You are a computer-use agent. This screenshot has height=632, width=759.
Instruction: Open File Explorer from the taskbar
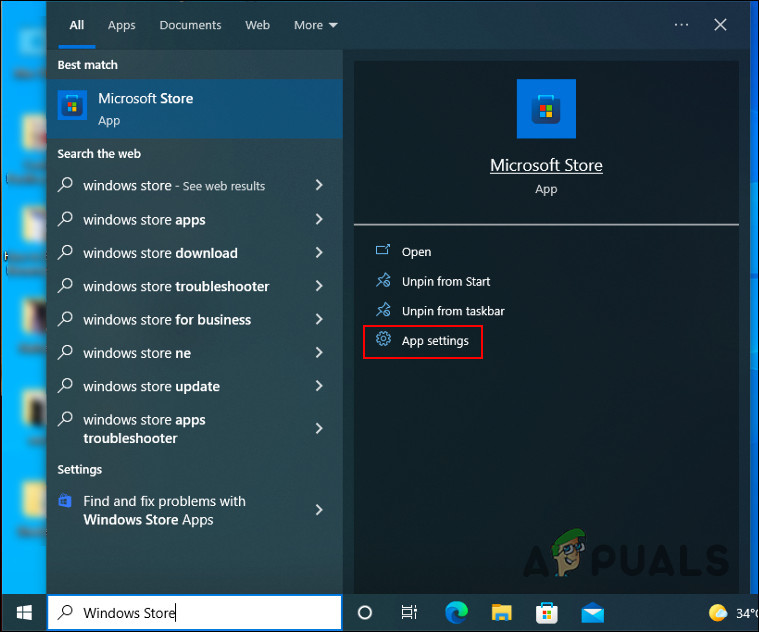[x=501, y=613]
